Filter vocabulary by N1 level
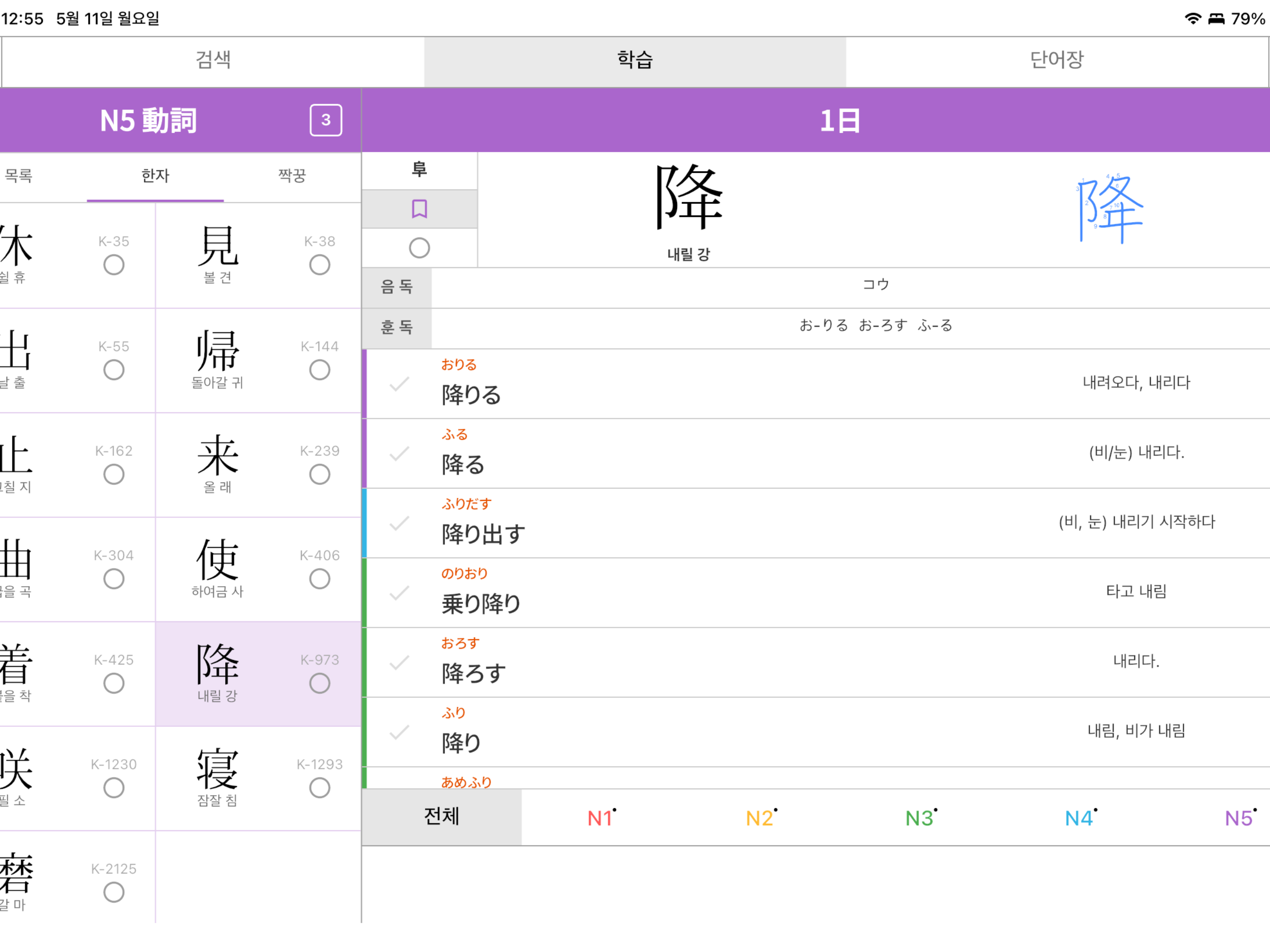The height and width of the screenshot is (952, 1270). click(x=601, y=818)
